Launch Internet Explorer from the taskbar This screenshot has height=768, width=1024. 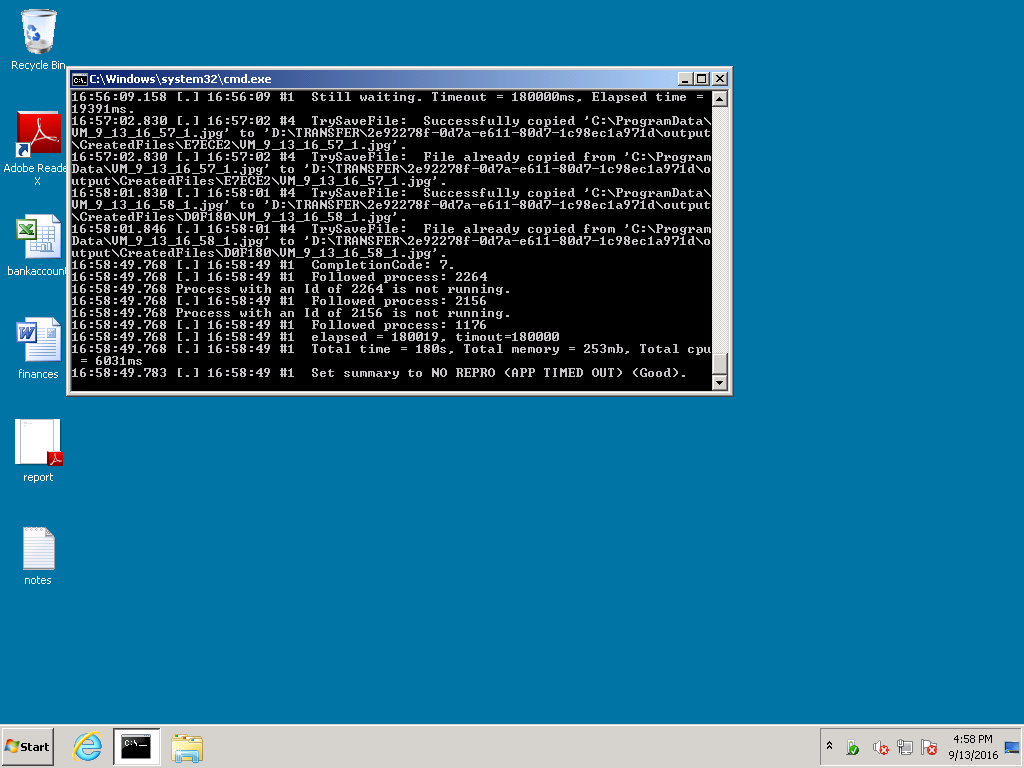(88, 746)
